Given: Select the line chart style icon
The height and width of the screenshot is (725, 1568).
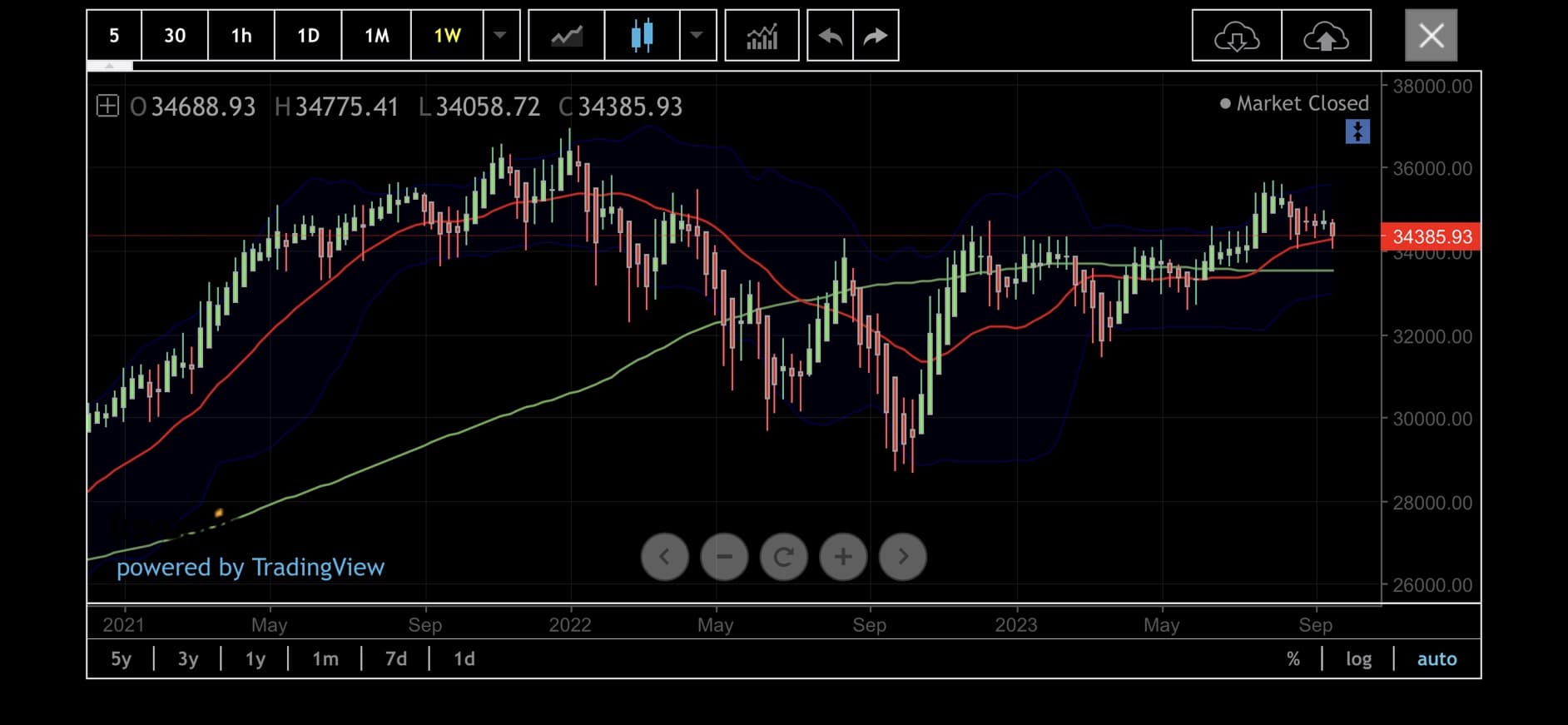Looking at the screenshot, I should (x=566, y=36).
